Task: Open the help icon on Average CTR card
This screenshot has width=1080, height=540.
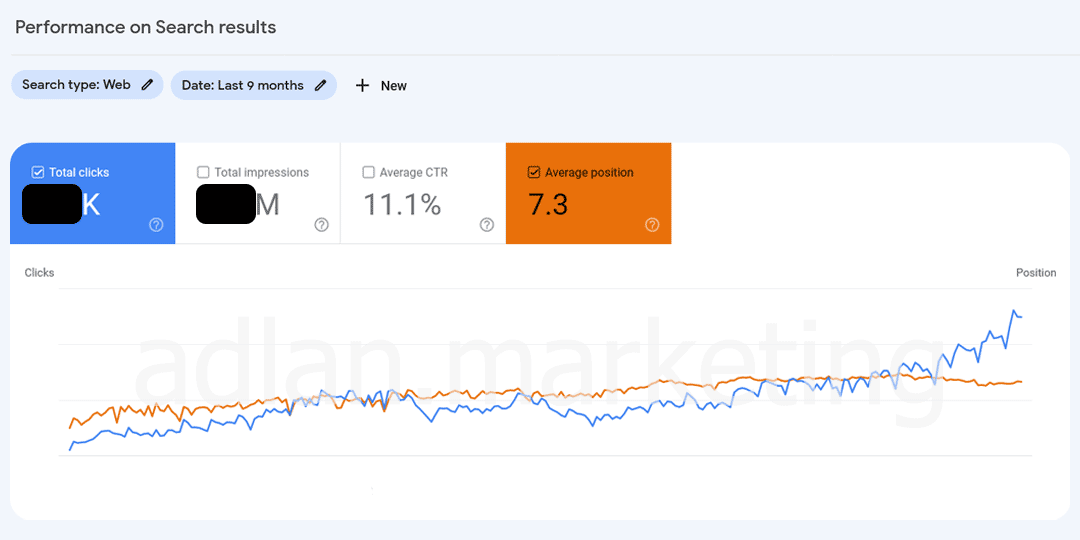Action: tap(487, 225)
